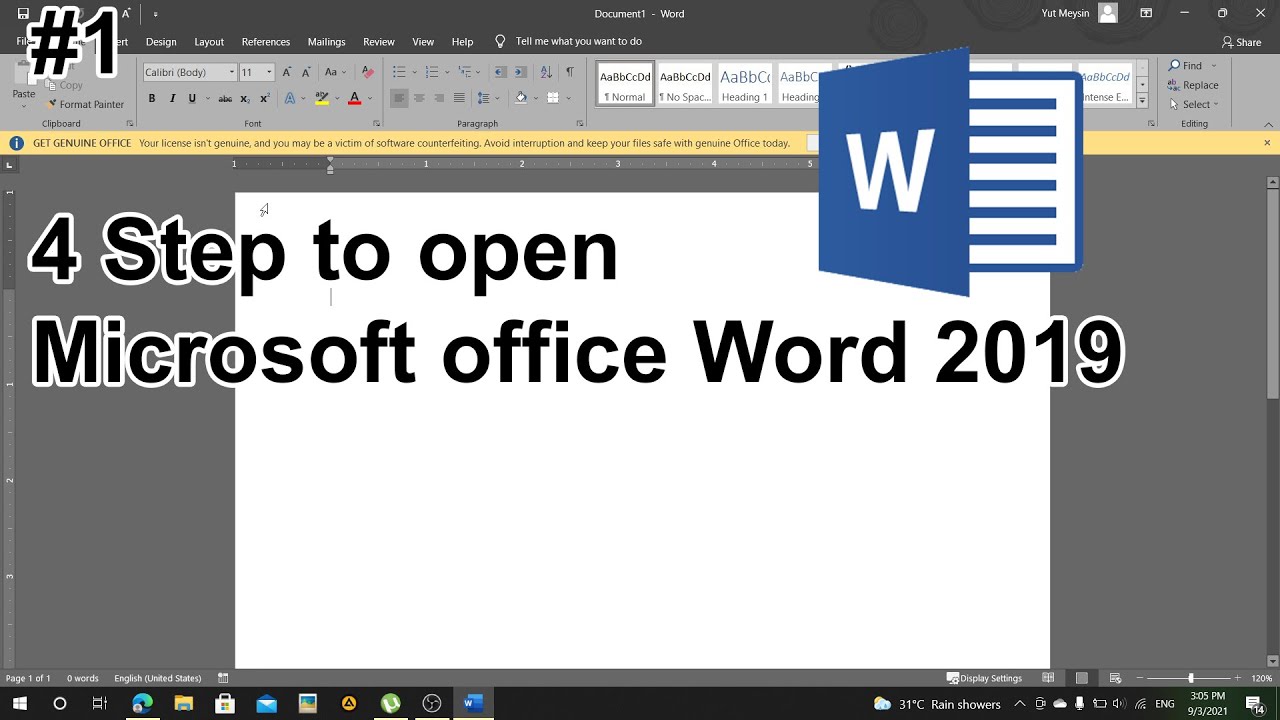Increase paragraph indent
Image resolution: width=1280 pixels, height=720 pixels.
523,72
